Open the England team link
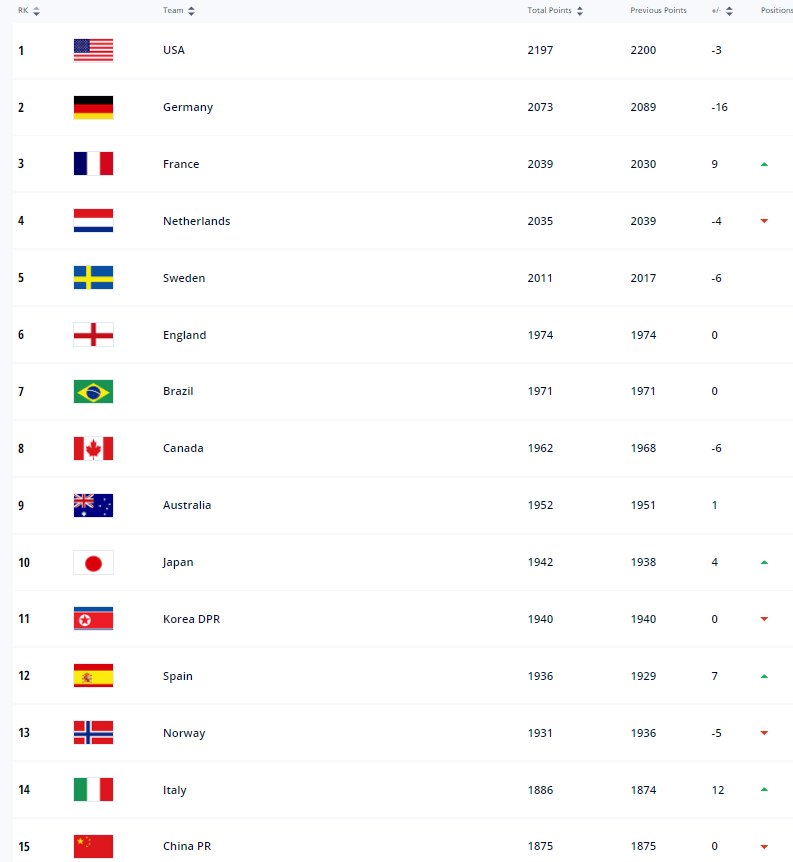This screenshot has height=862, width=793. pyautogui.click(x=184, y=335)
